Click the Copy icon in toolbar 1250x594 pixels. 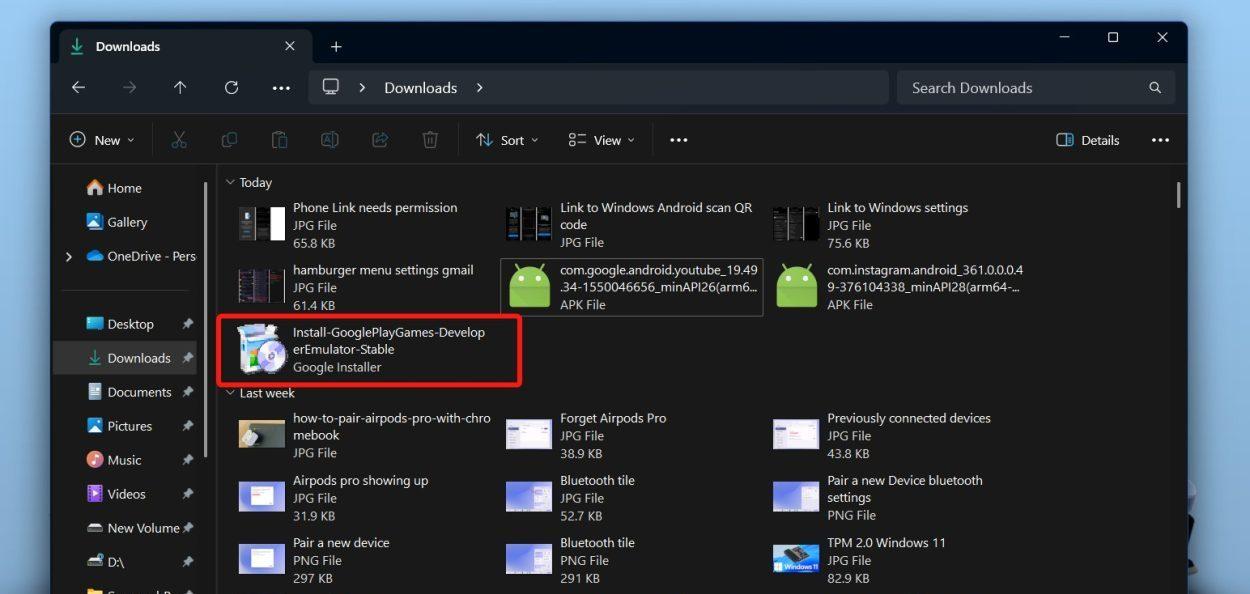coord(229,140)
